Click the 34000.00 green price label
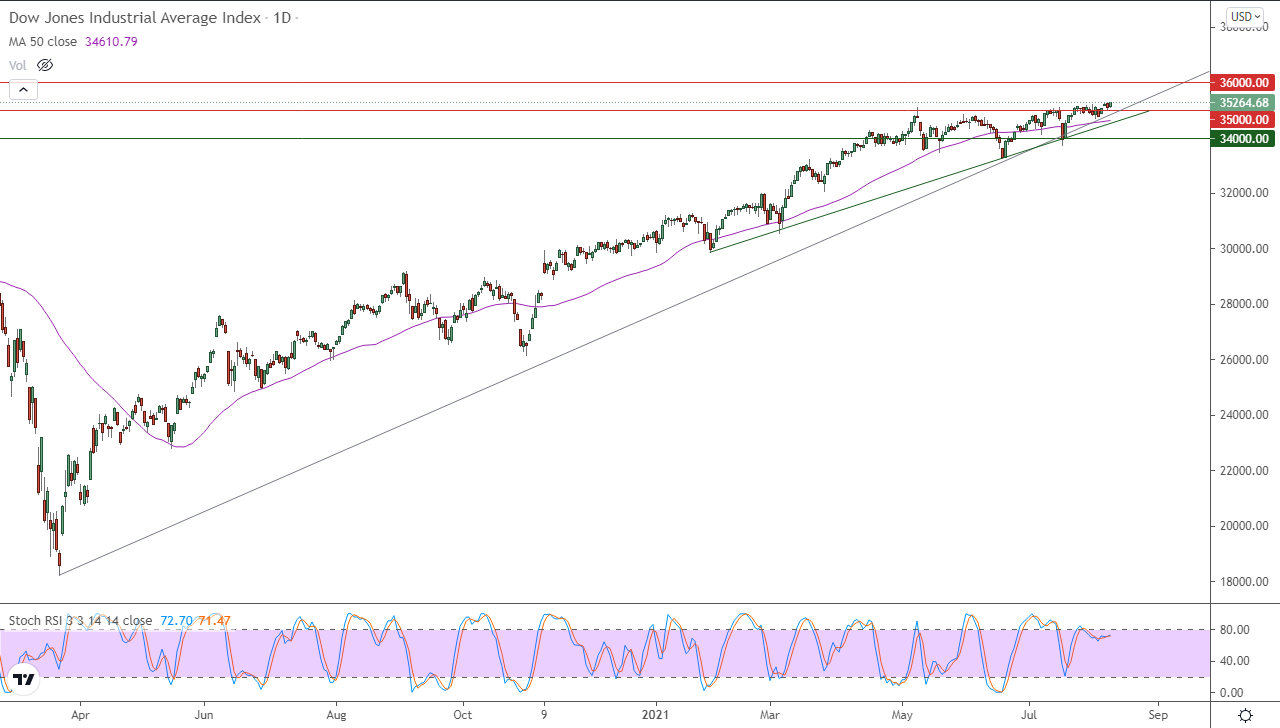The image size is (1280, 728). coord(1244,139)
